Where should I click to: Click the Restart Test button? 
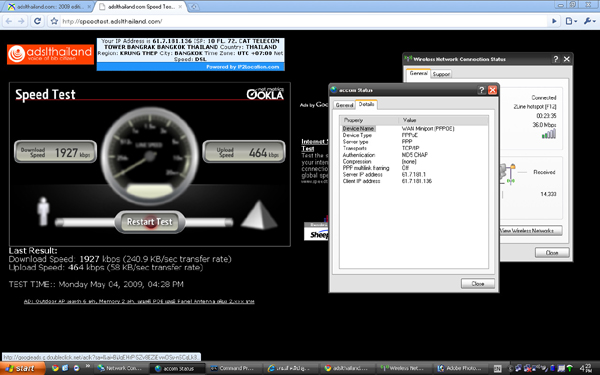[150, 222]
